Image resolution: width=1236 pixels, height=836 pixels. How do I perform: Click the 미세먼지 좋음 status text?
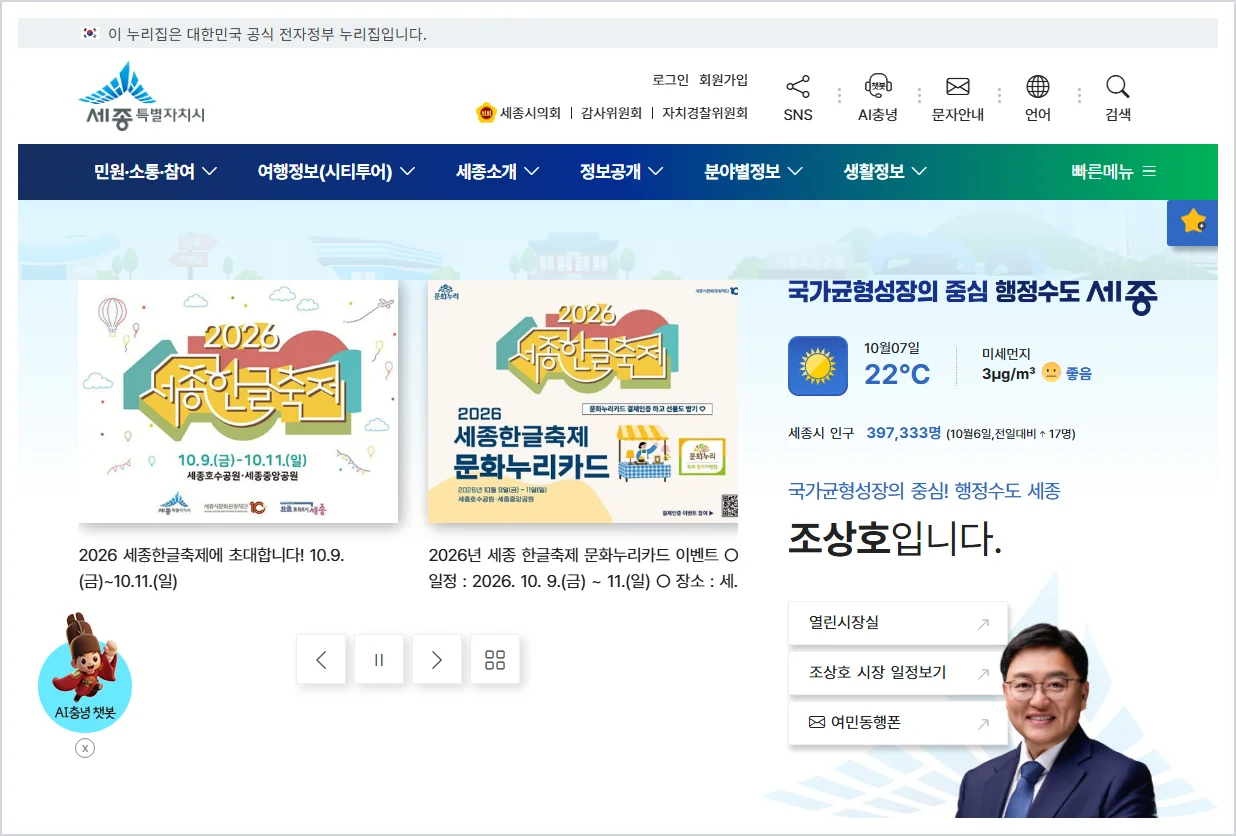(x=1079, y=373)
